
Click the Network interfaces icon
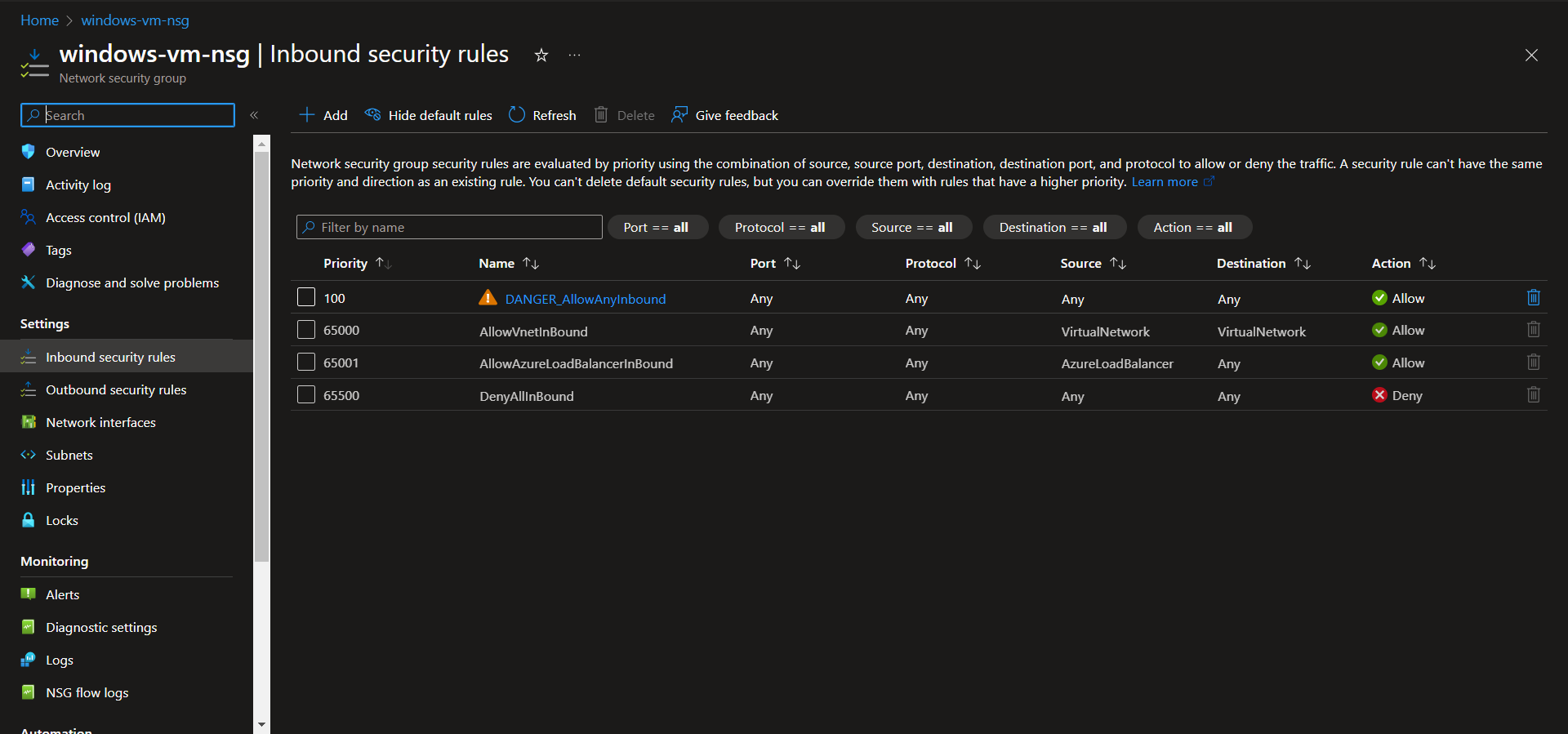coord(29,422)
